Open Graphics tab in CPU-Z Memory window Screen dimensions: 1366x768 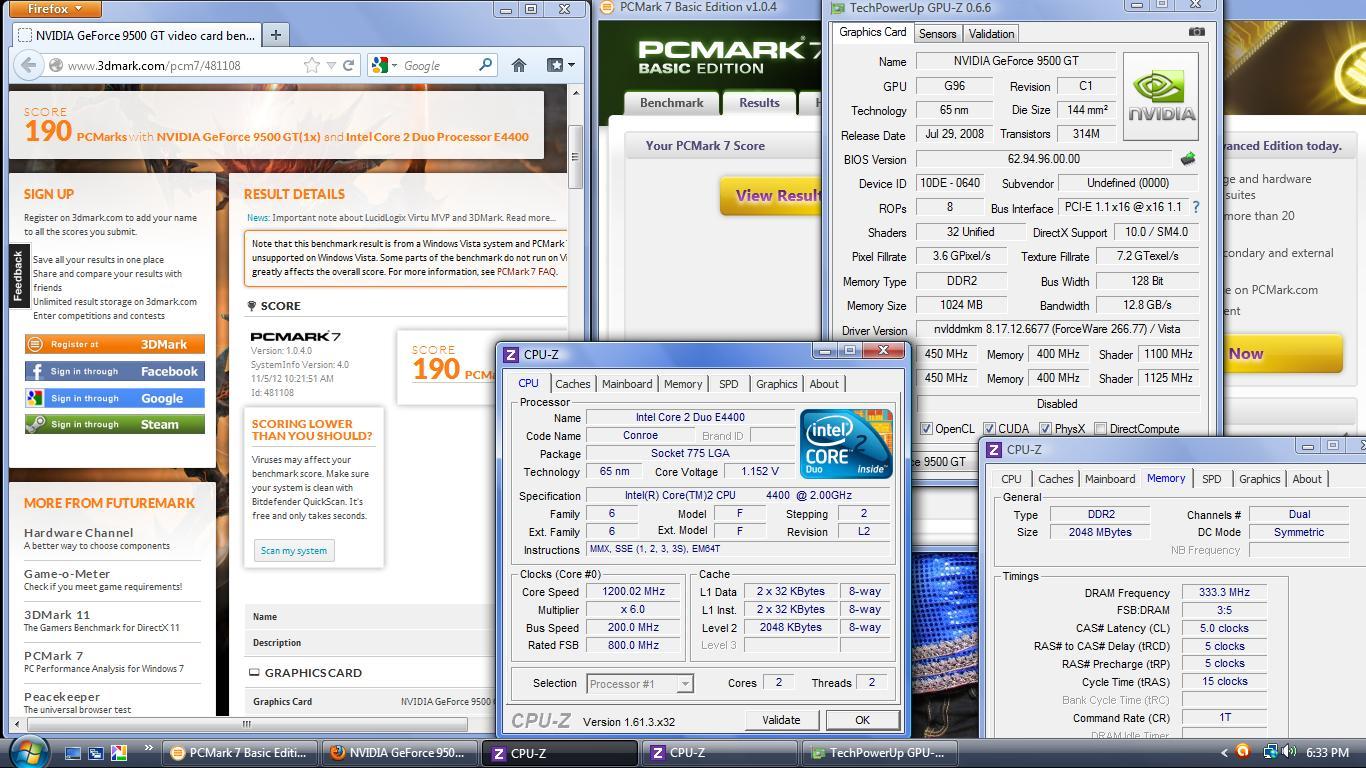1259,479
